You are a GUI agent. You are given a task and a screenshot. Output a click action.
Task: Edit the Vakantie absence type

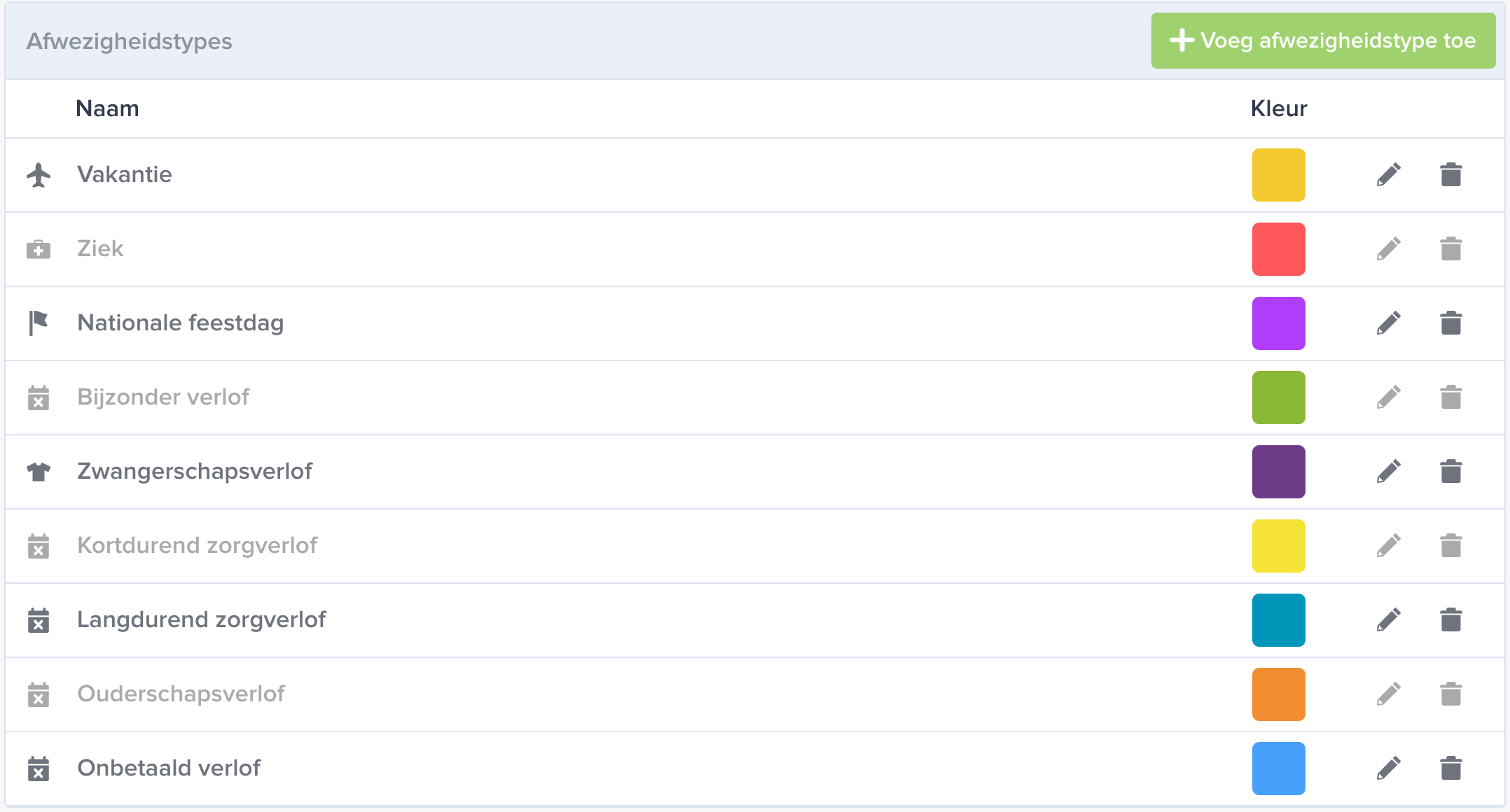[1388, 175]
